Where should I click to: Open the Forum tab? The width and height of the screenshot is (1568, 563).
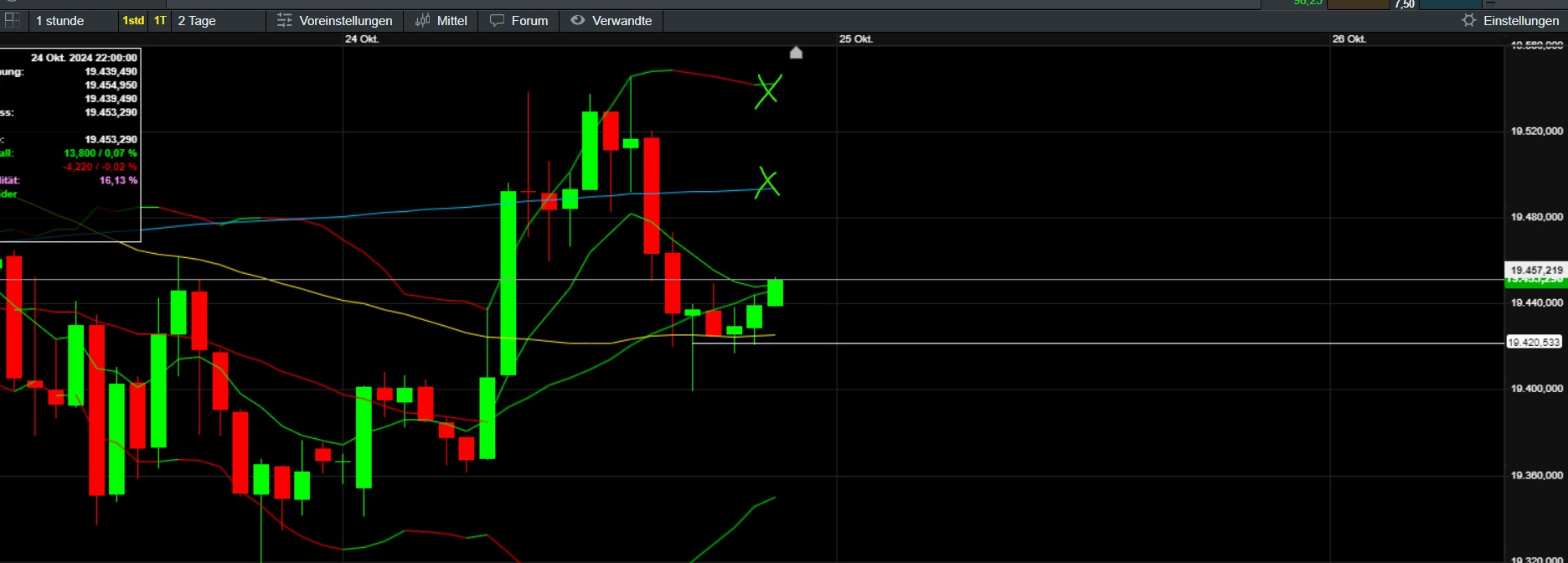[519, 21]
